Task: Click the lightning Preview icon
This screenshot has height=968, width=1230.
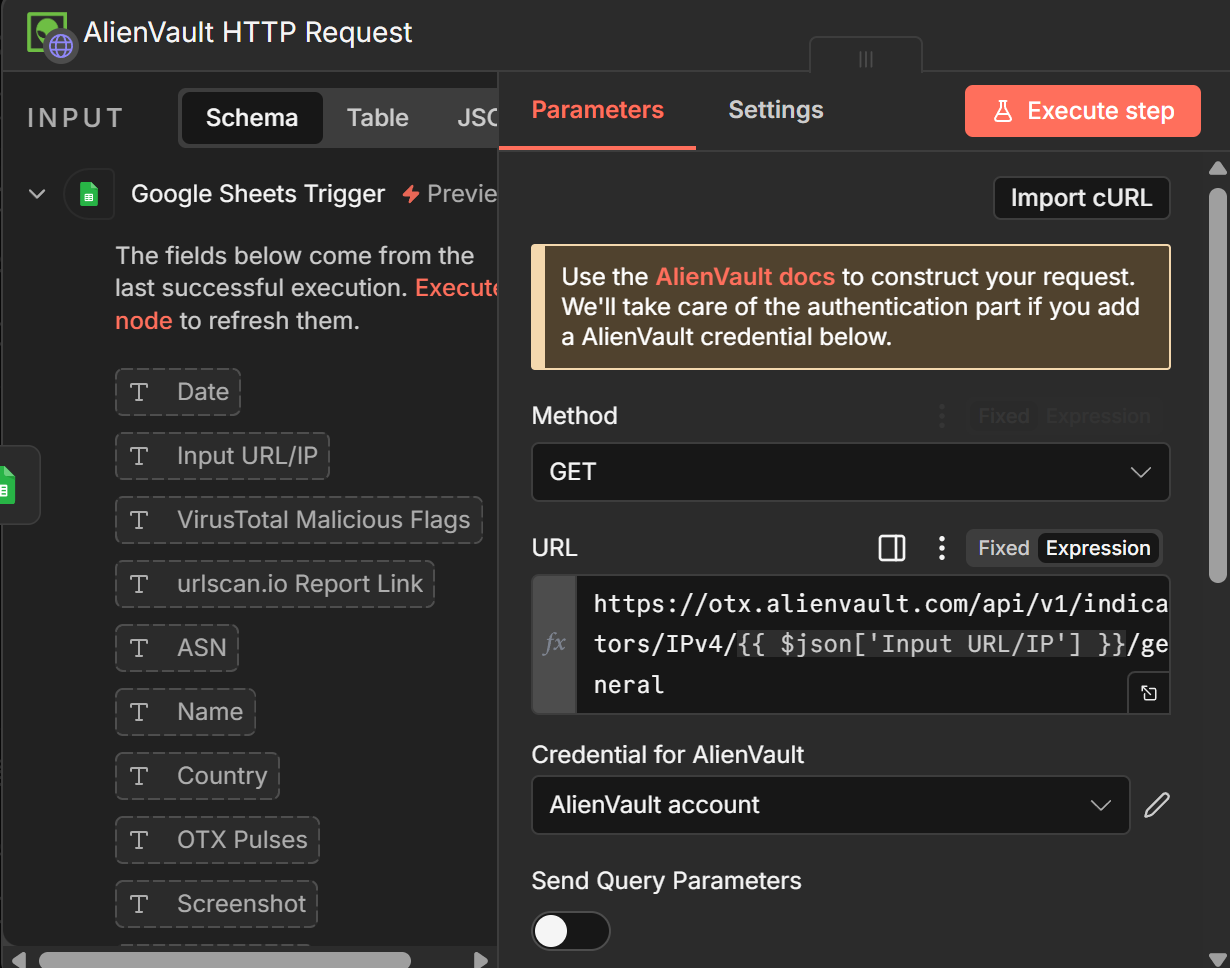Action: [x=410, y=194]
